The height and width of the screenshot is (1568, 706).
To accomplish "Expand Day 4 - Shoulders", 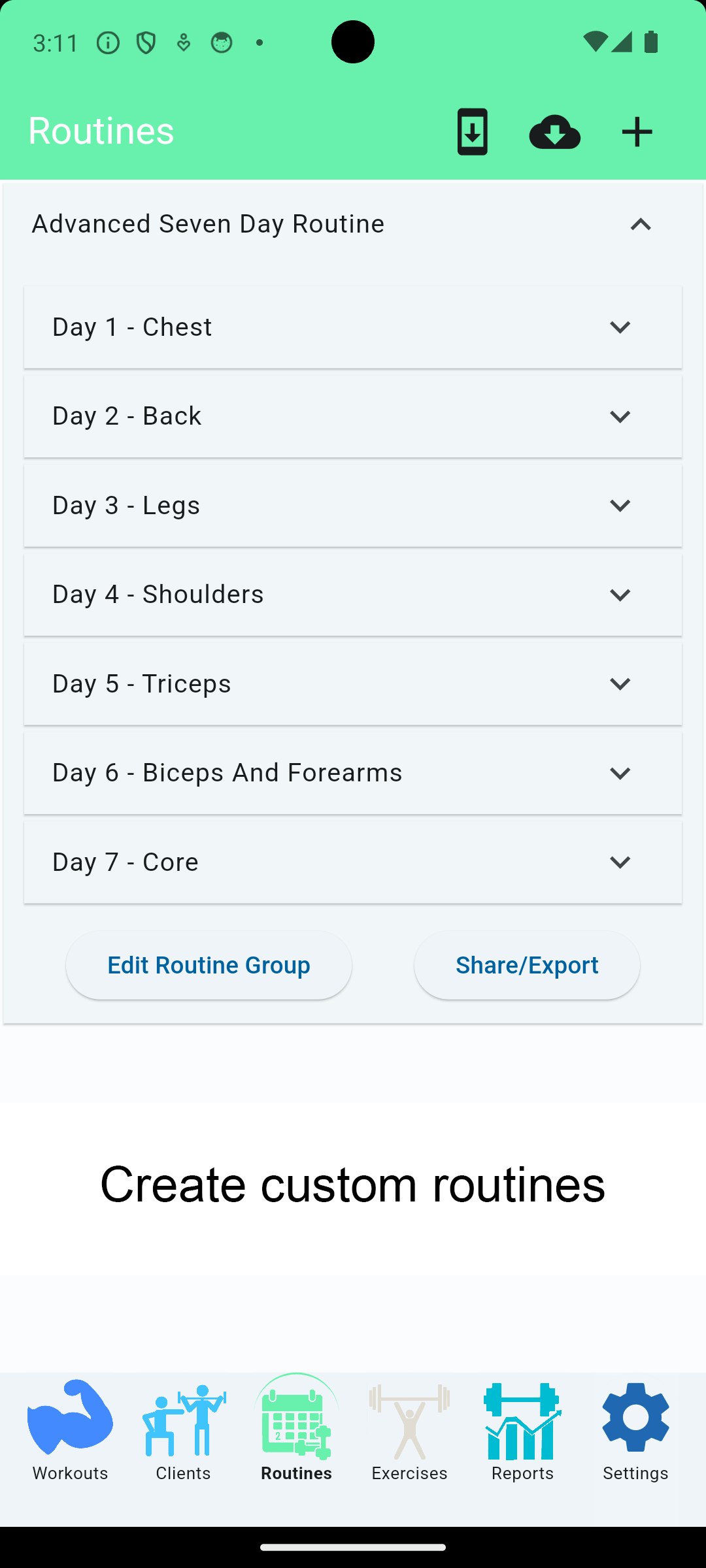I will [x=353, y=595].
